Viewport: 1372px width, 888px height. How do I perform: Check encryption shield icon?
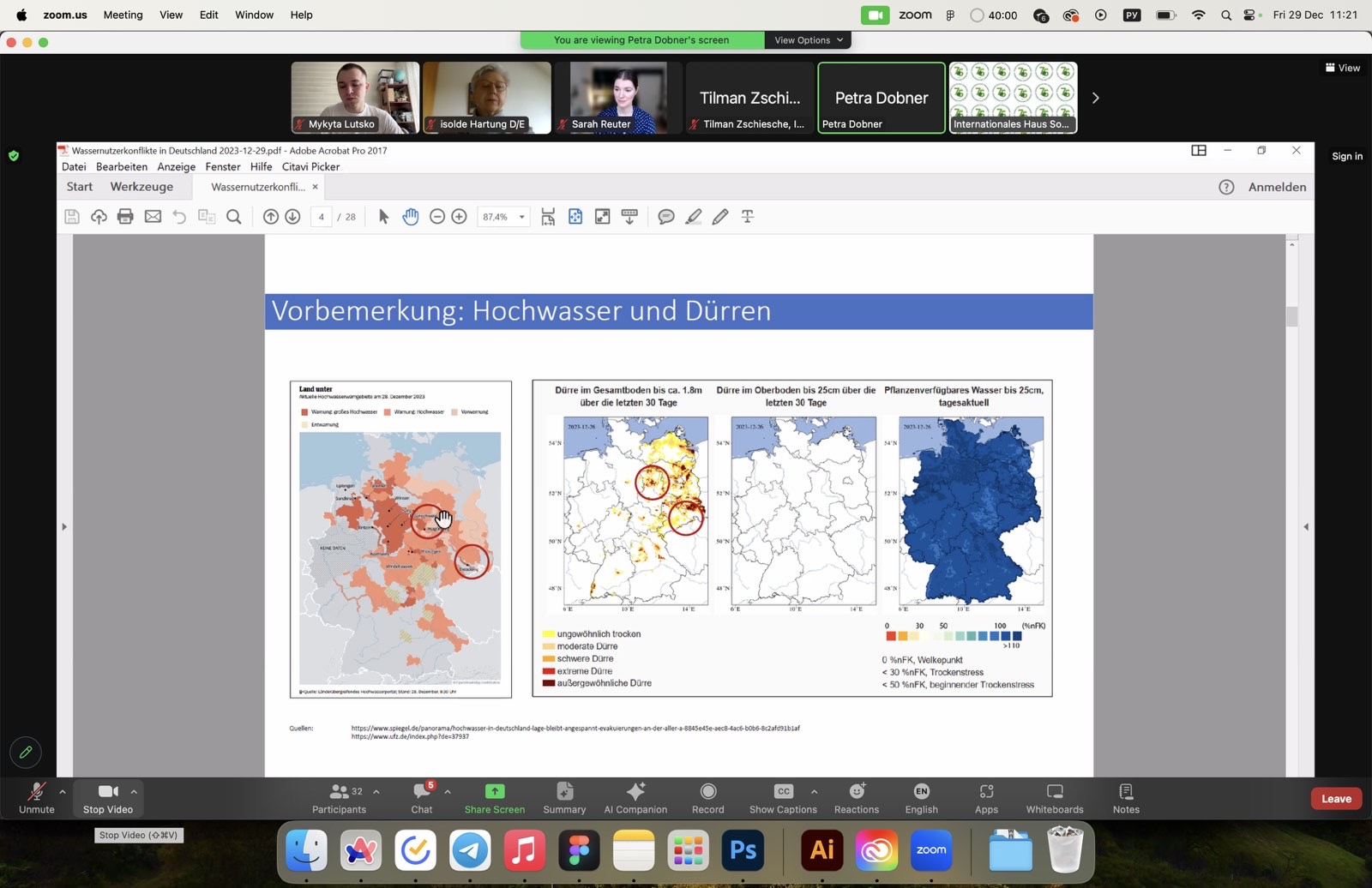(14, 156)
